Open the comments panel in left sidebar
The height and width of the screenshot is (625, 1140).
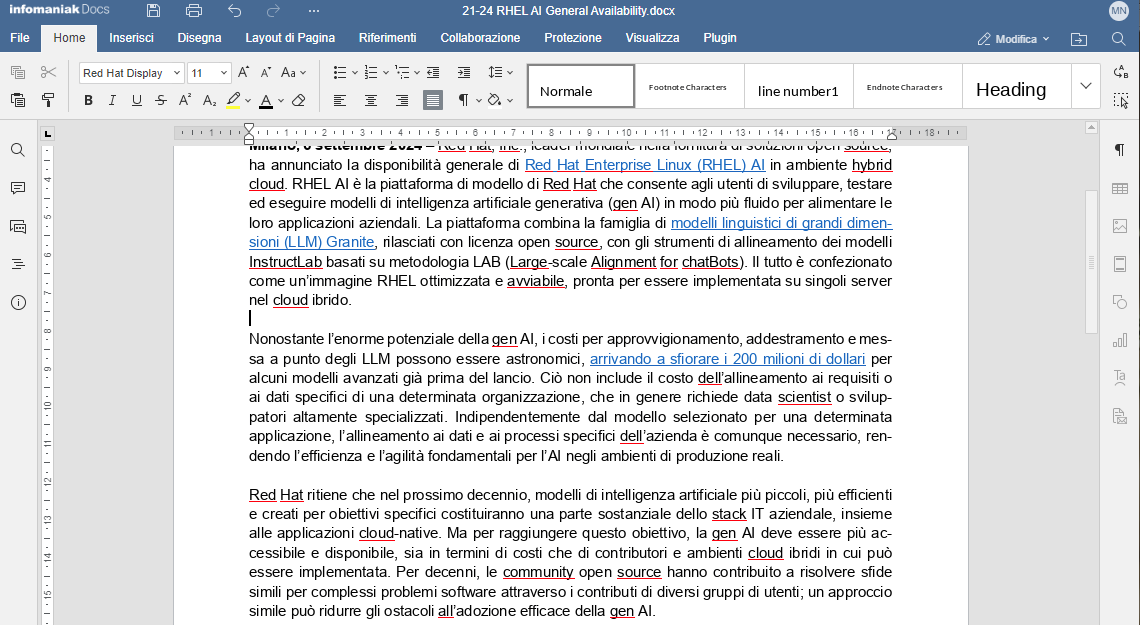pyautogui.click(x=18, y=188)
